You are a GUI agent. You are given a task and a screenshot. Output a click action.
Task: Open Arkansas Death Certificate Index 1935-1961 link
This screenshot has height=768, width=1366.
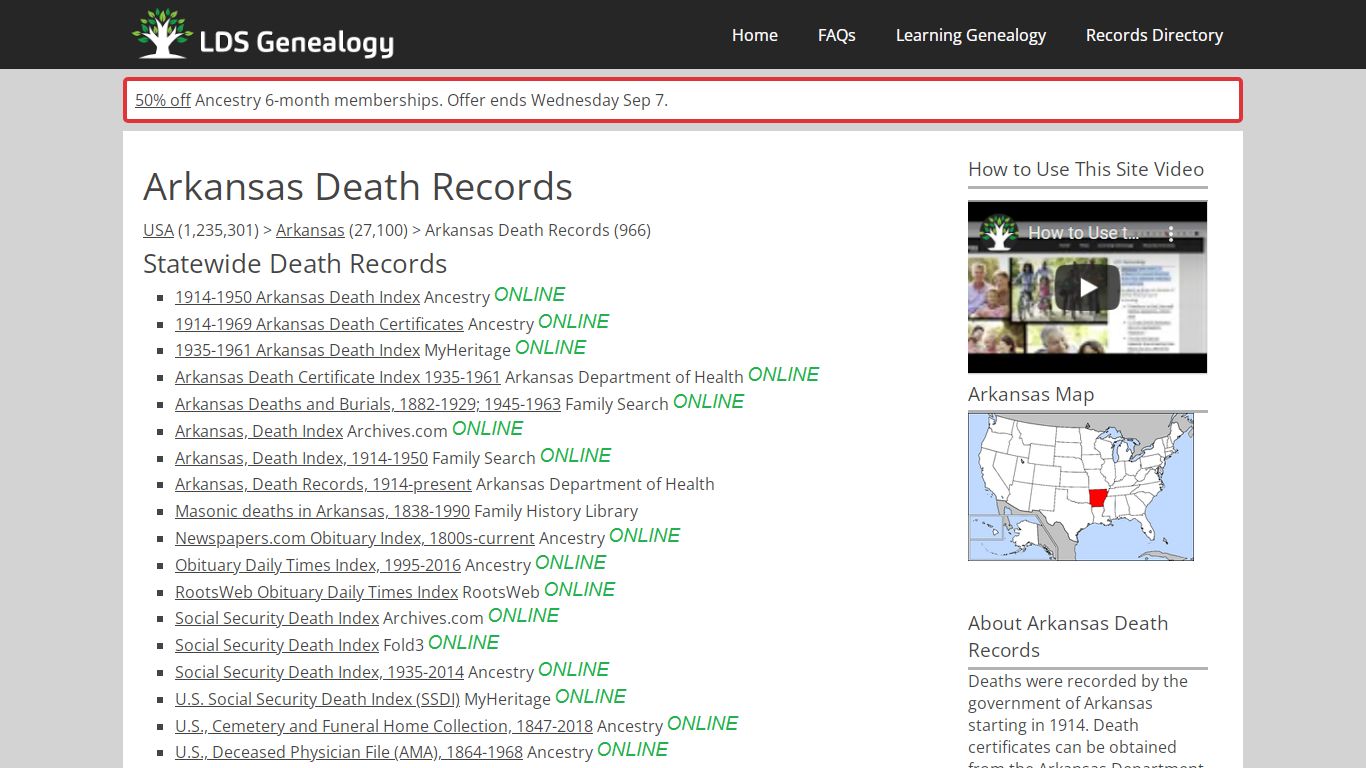338,377
